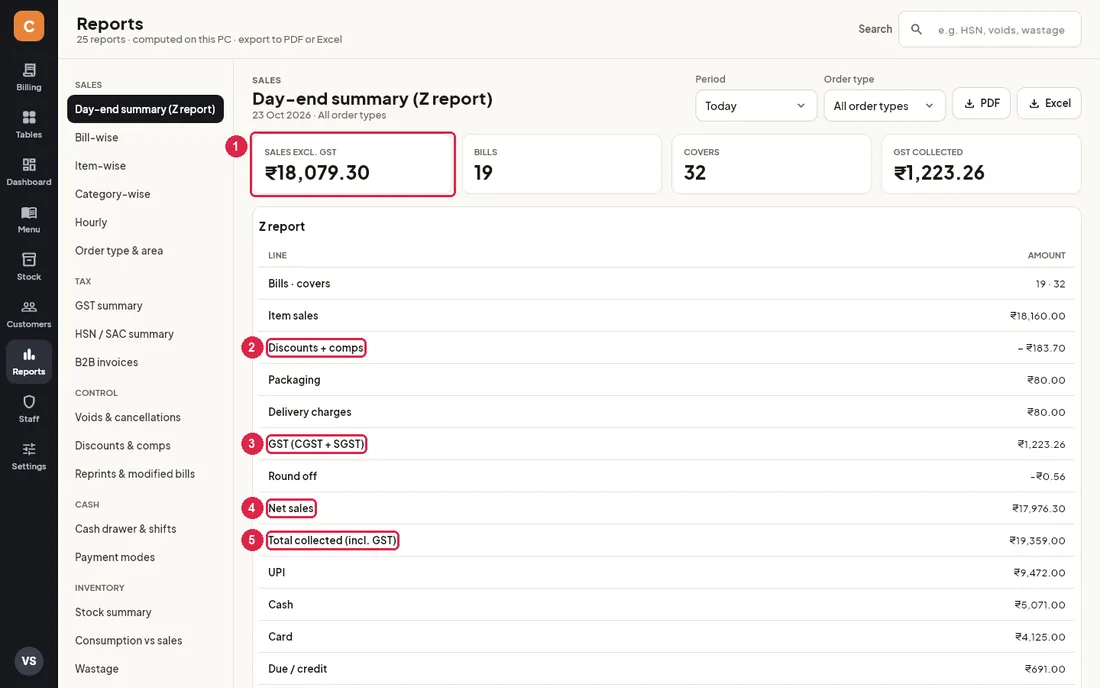Image resolution: width=1100 pixels, height=688 pixels.
Task: Click the GST Collected card
Action: (981, 164)
